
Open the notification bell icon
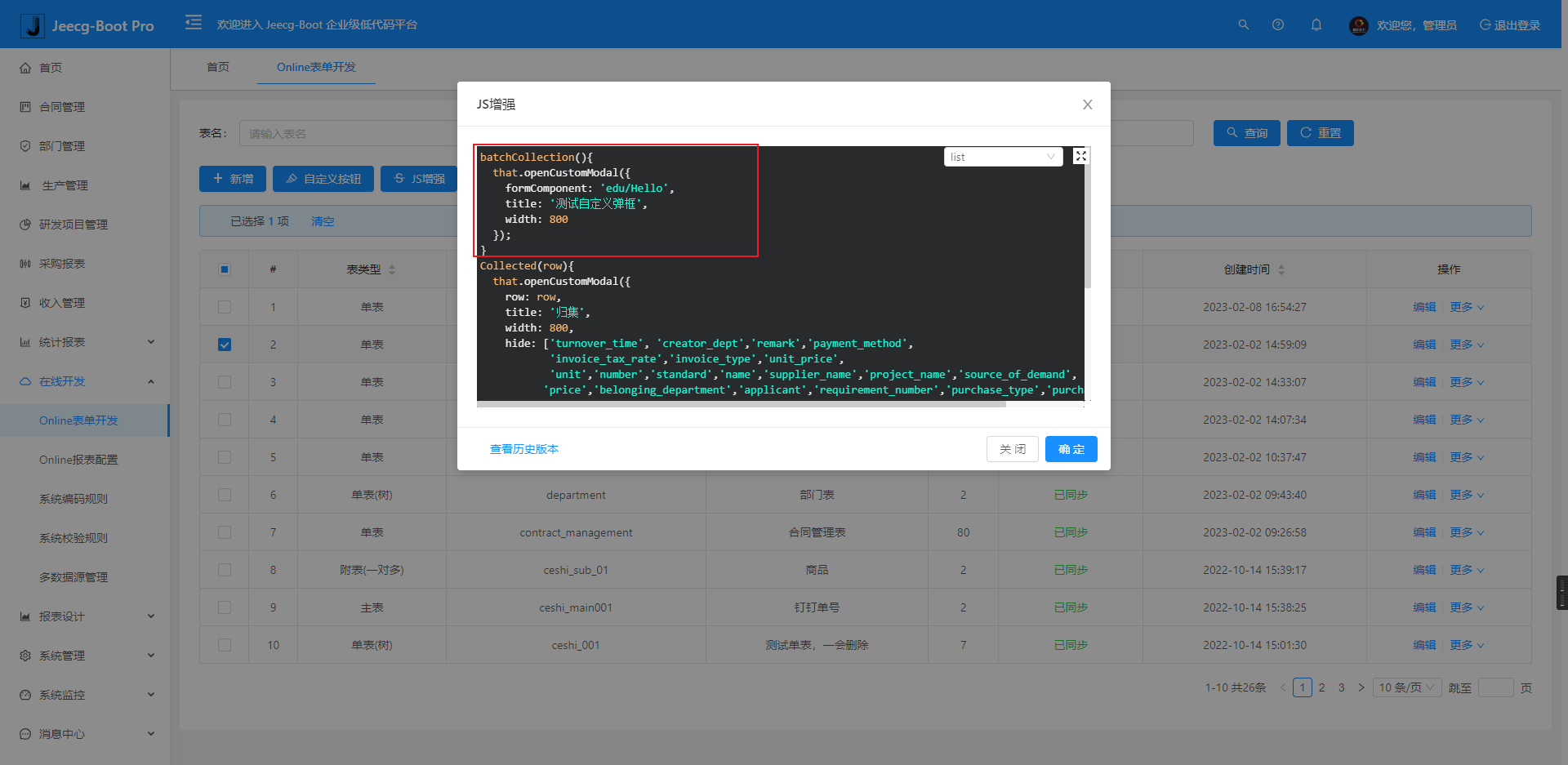[x=1316, y=24]
